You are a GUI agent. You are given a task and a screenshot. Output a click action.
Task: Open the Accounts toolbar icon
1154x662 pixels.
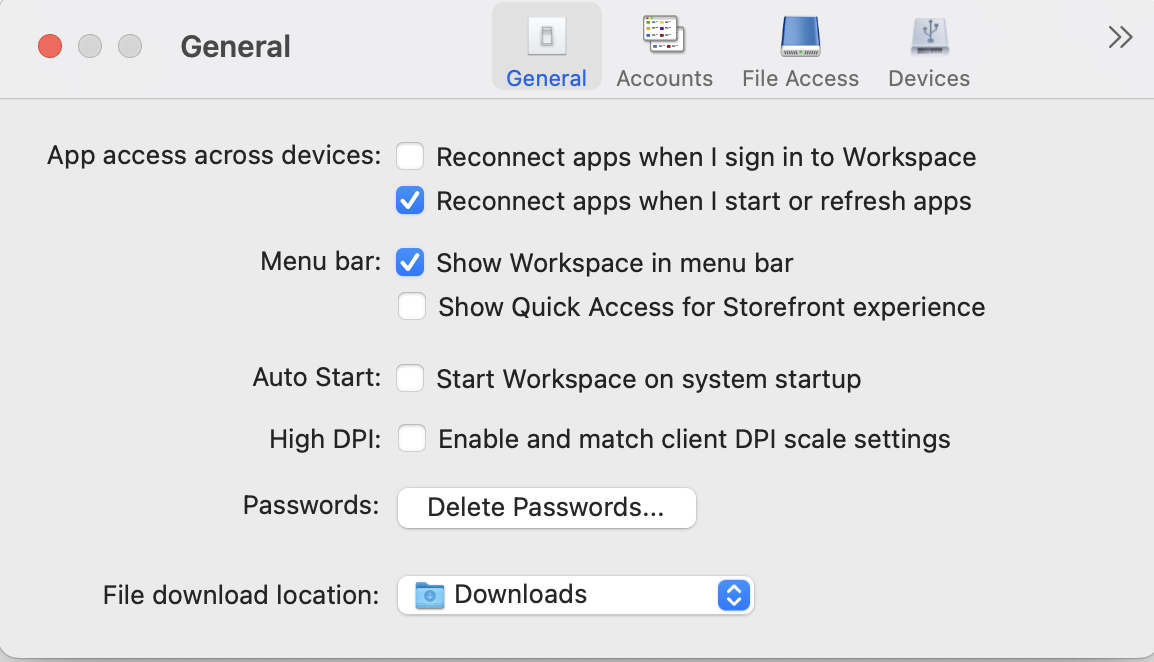click(664, 35)
